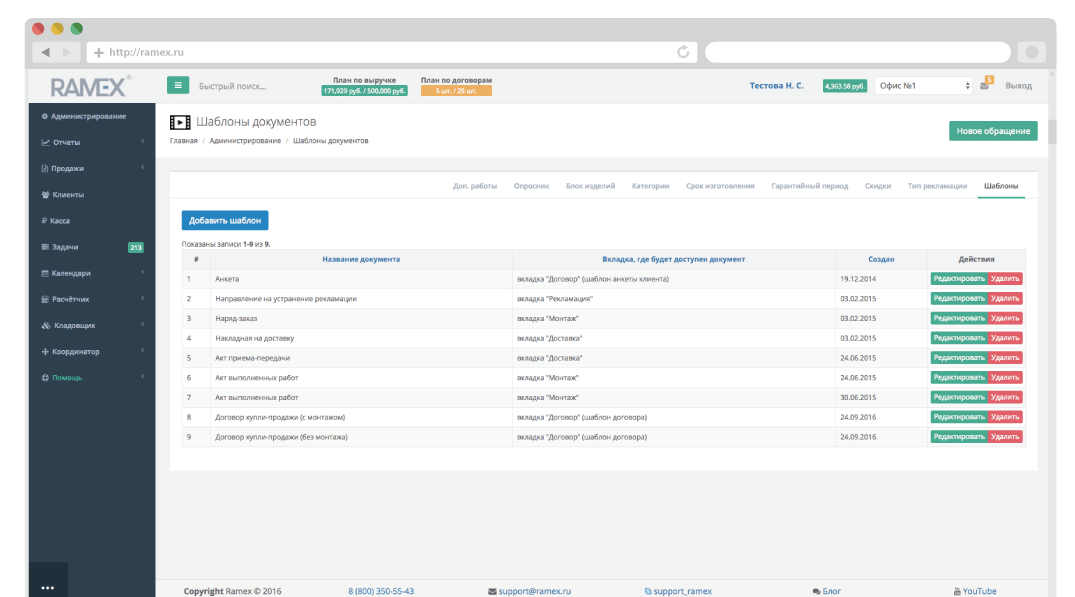Click the Кладовщик sidebar icon

click(46, 326)
